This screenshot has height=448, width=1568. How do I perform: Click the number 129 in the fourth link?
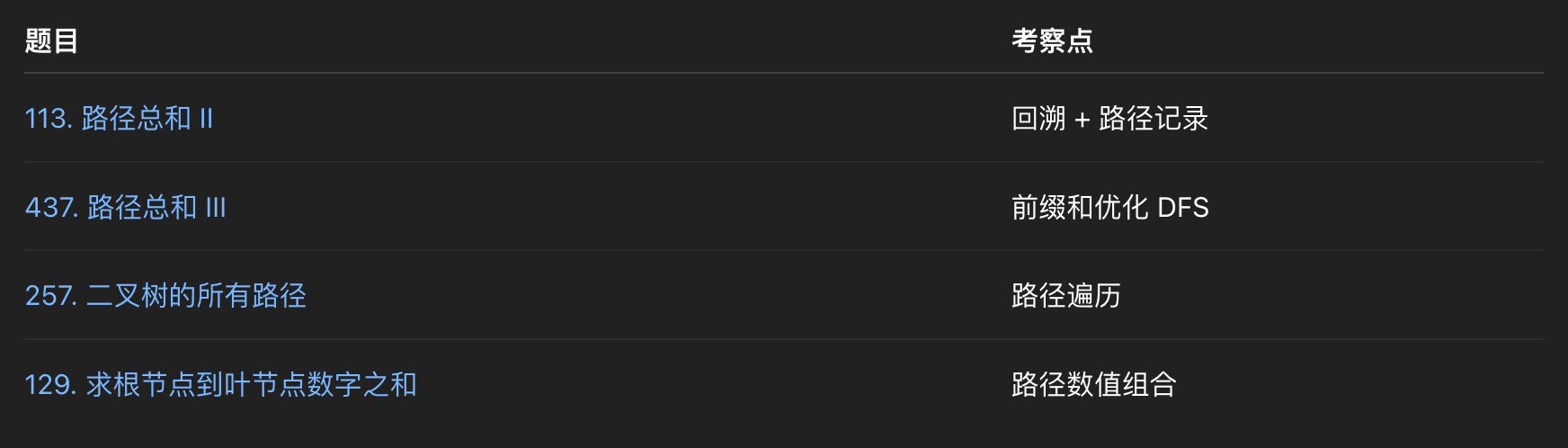49,384
